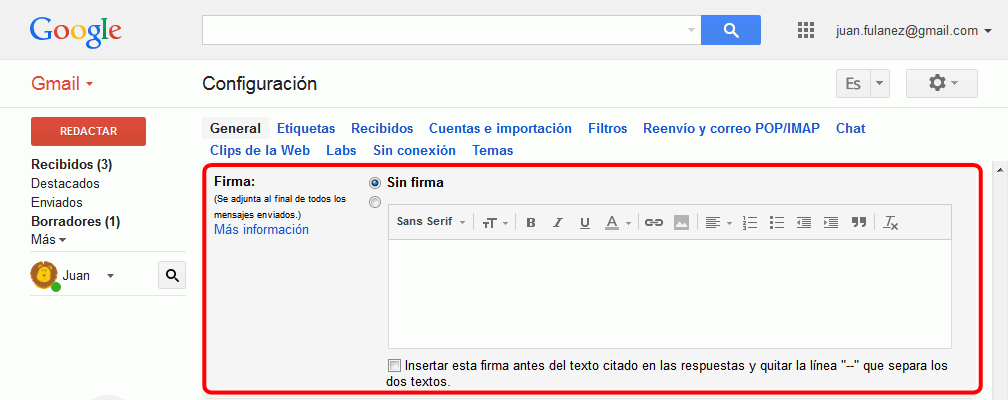Open the Temas tab
Image resolution: width=1008 pixels, height=400 pixels.
[492, 150]
